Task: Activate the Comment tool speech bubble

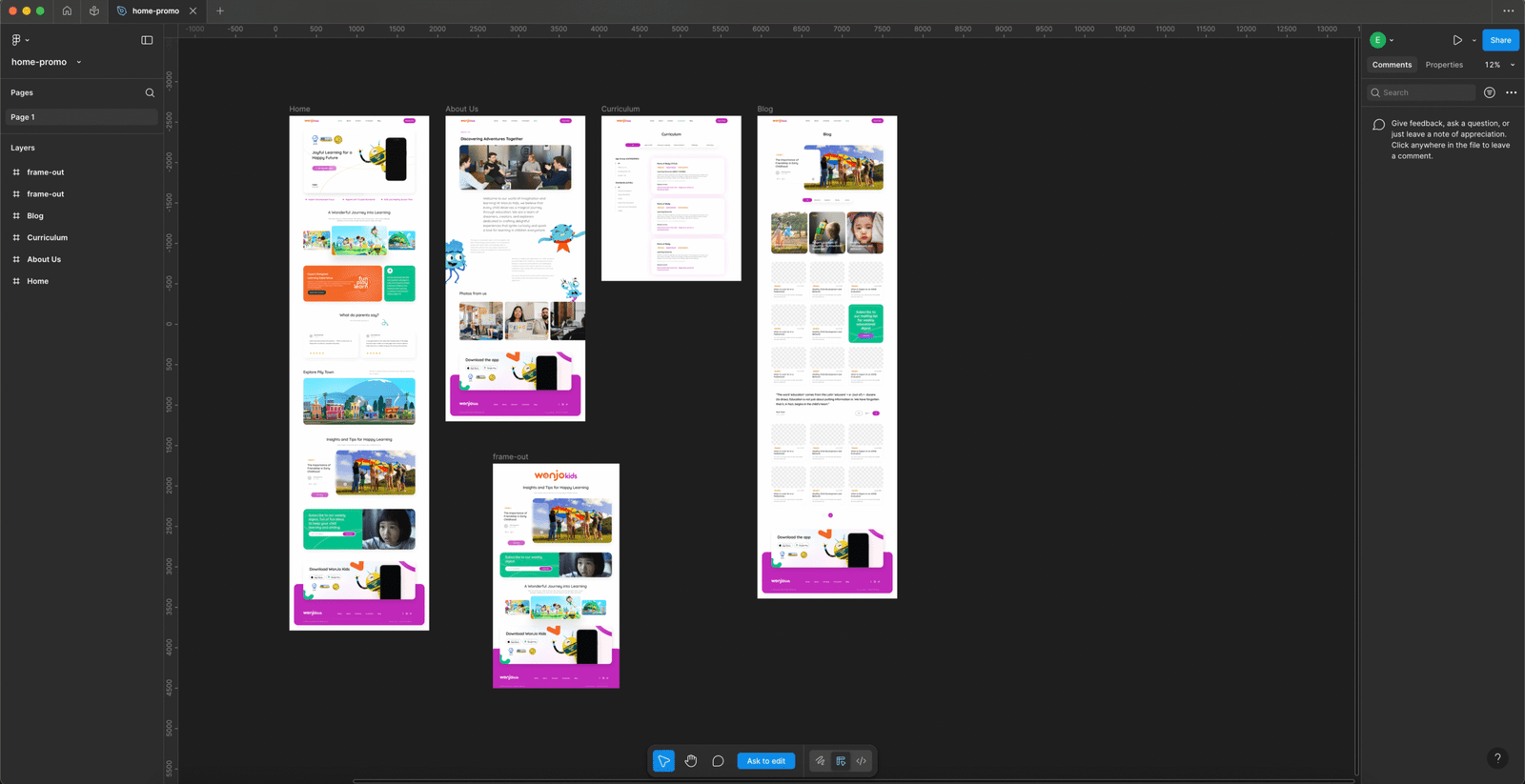Action: pos(718,761)
